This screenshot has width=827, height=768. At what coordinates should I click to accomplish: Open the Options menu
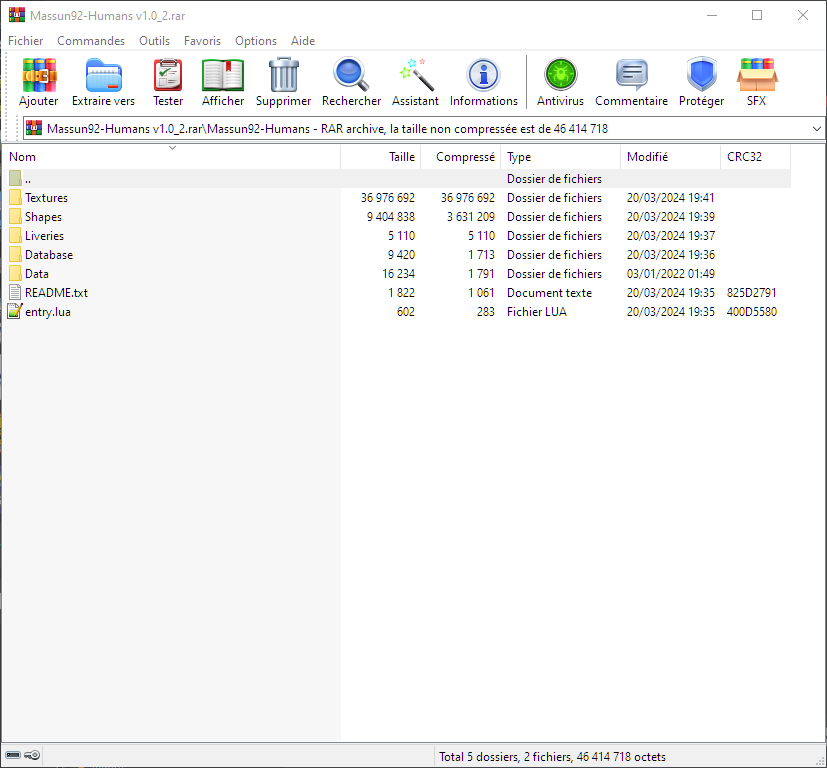coord(256,41)
